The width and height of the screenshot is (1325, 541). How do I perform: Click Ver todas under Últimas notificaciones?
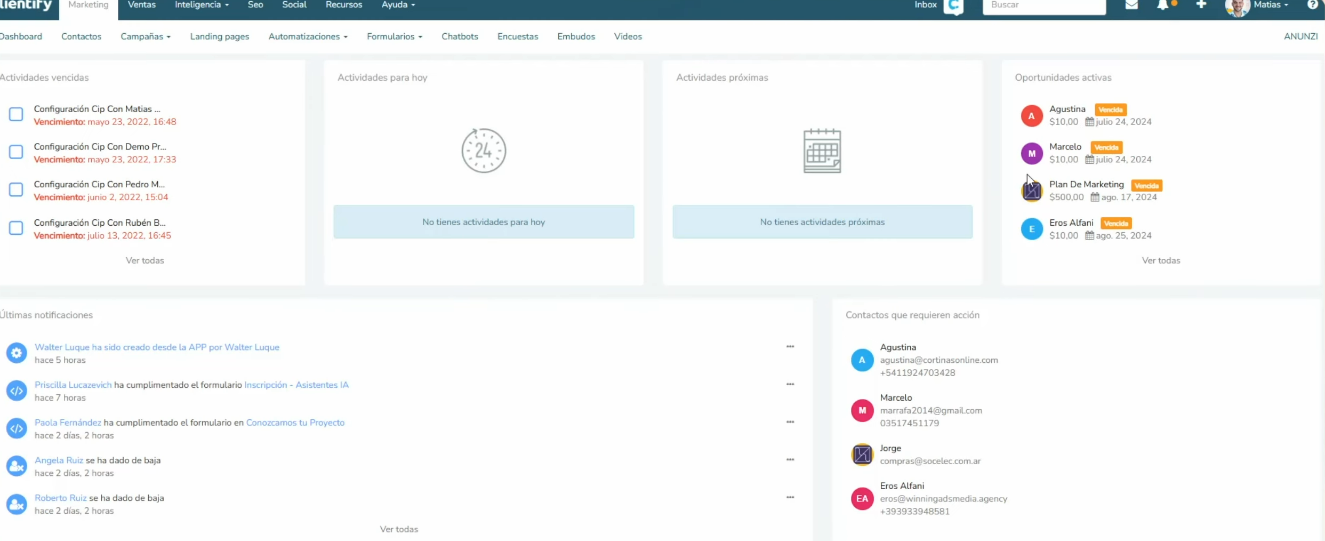pos(399,529)
